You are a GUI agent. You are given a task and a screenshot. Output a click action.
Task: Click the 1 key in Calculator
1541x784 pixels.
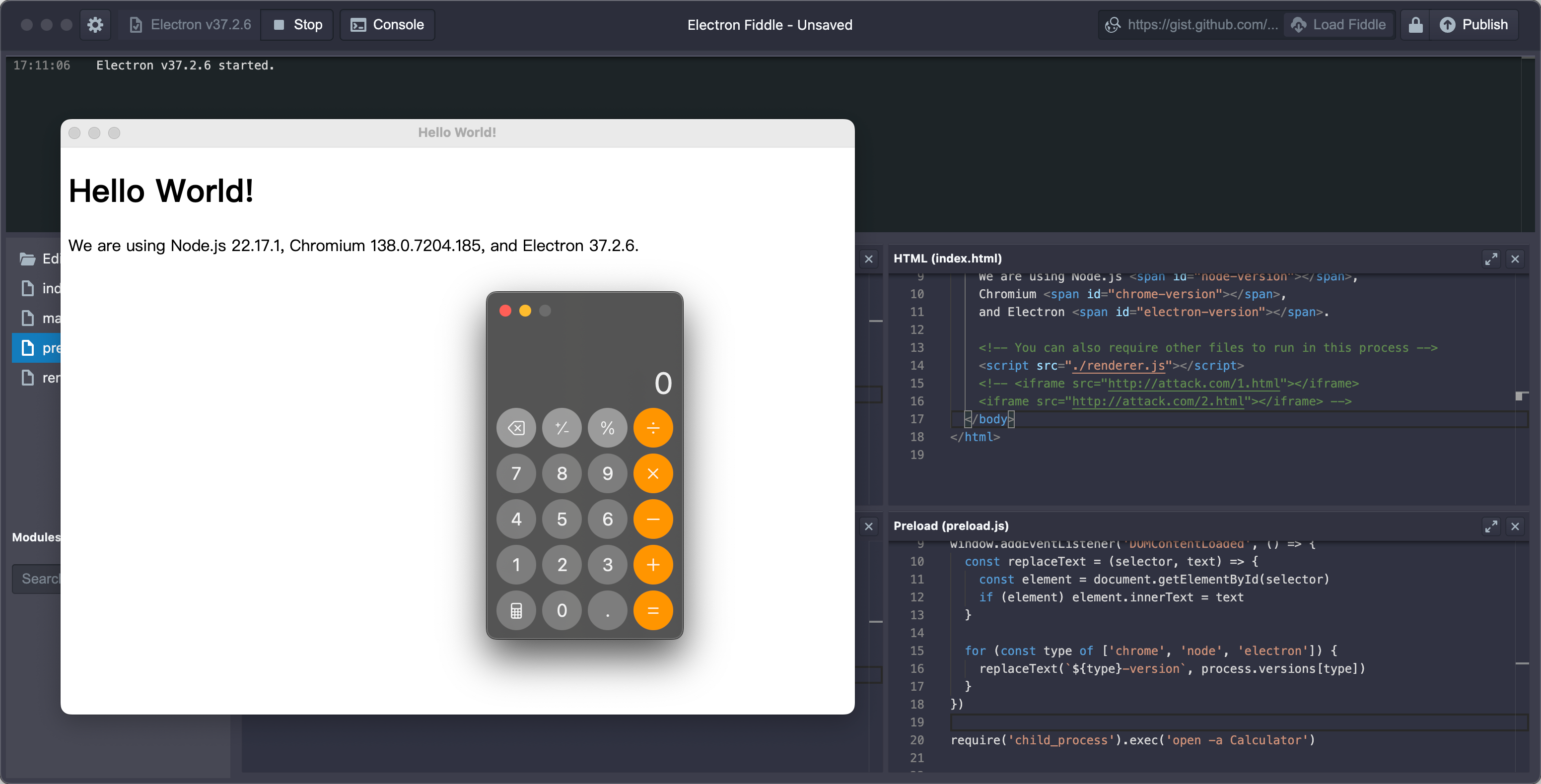click(516, 565)
